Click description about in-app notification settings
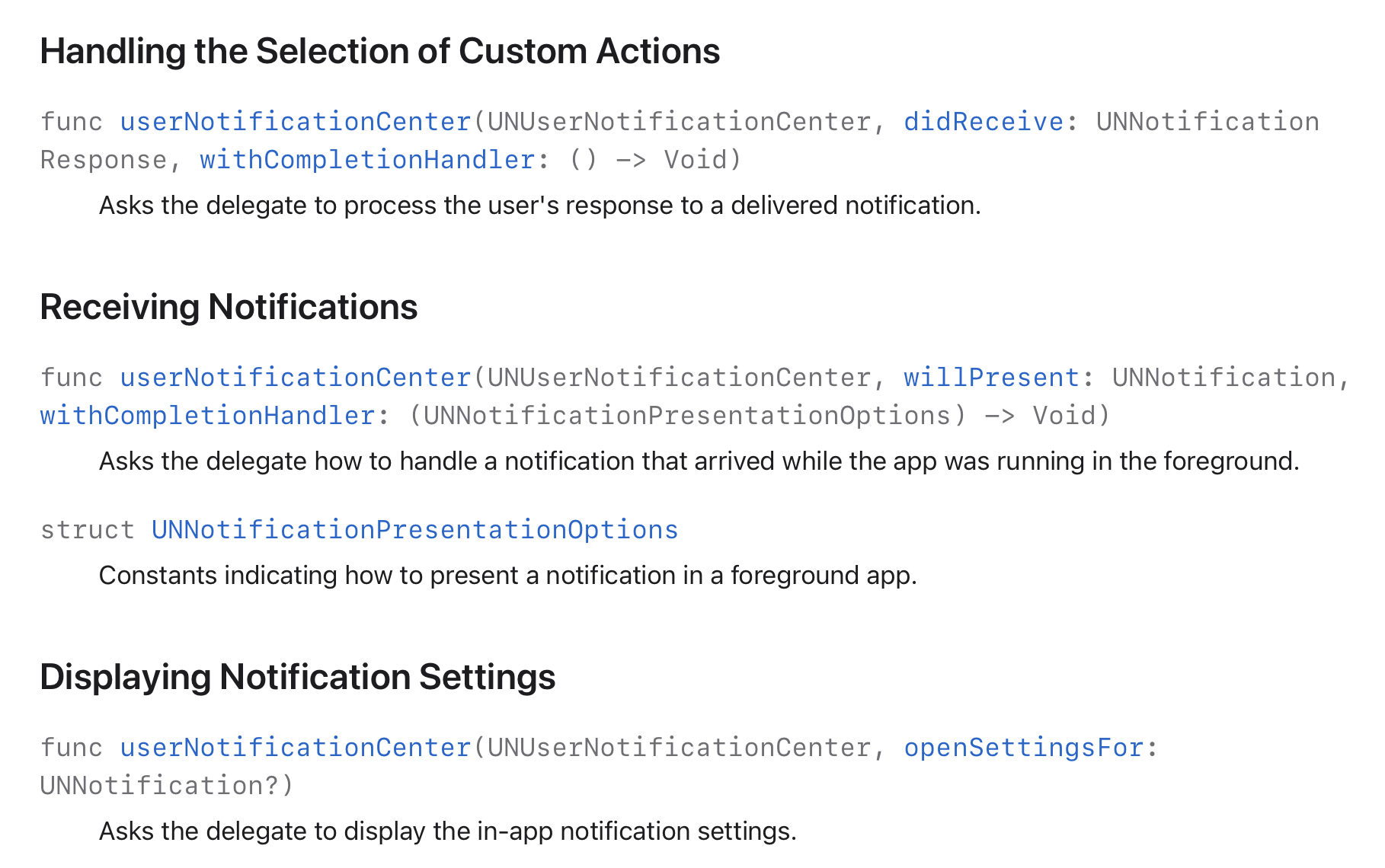The height and width of the screenshot is (868, 1385). pyautogui.click(x=448, y=831)
